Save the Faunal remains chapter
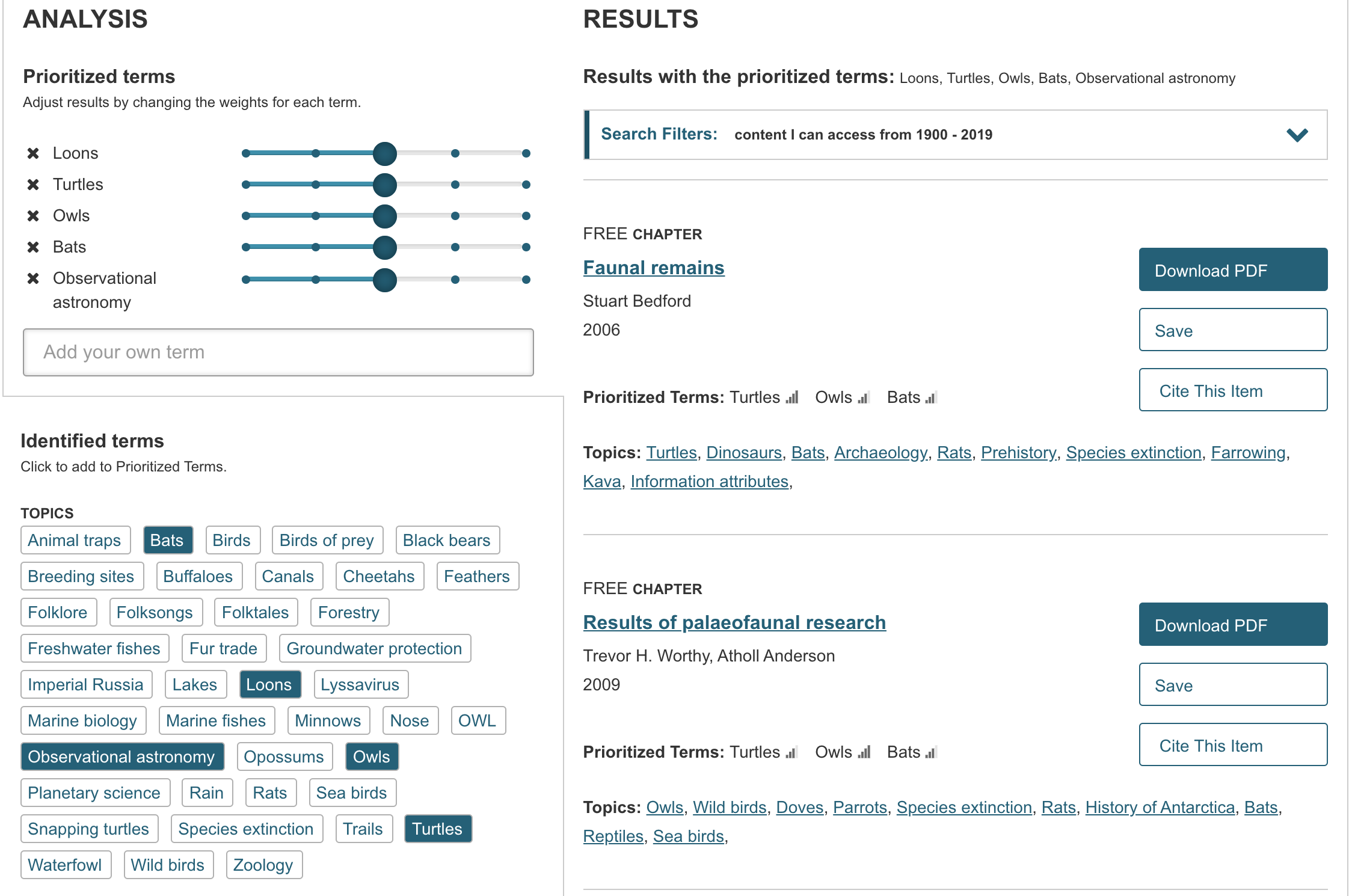The image size is (1352, 896). (1233, 330)
